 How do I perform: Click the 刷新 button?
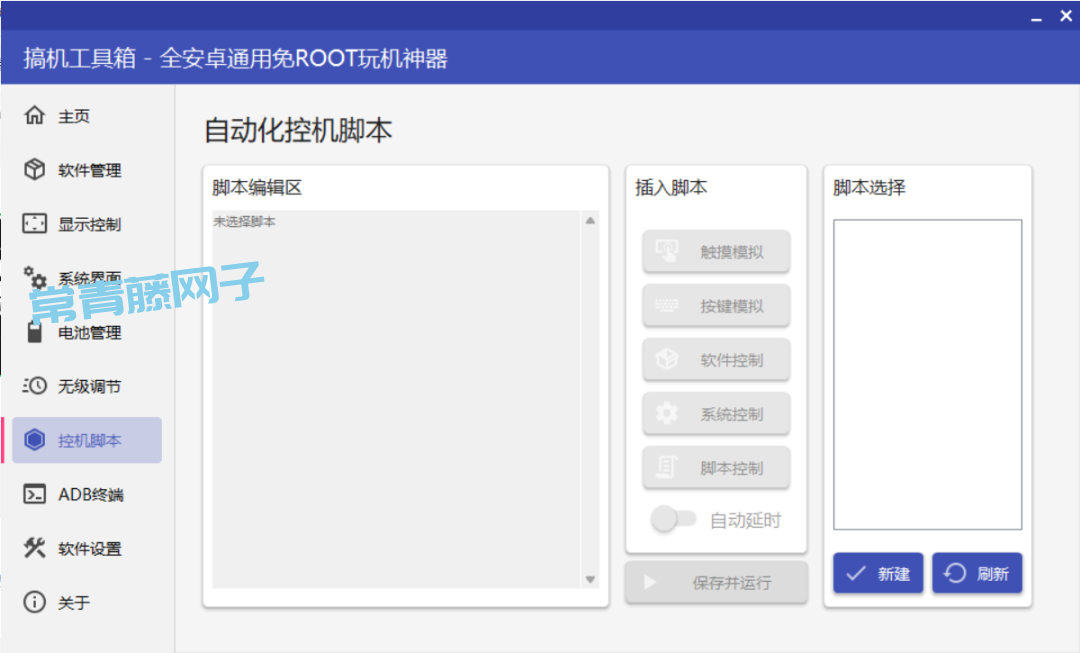pos(977,573)
